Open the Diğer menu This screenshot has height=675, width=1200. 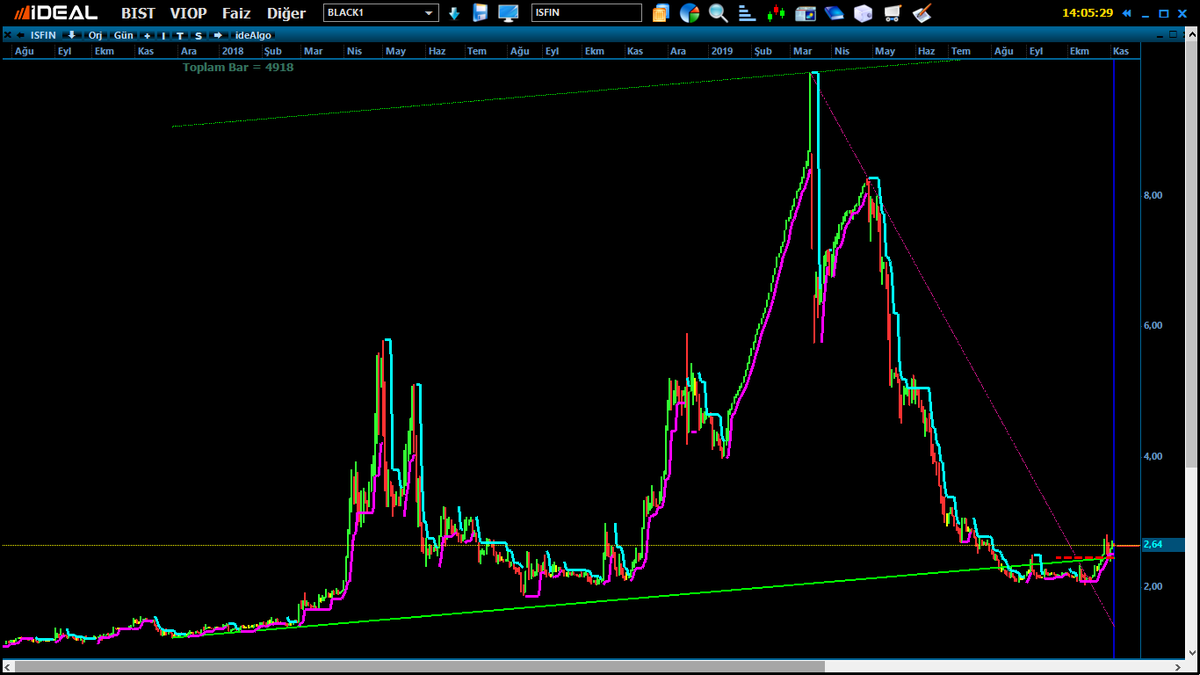pyautogui.click(x=286, y=13)
